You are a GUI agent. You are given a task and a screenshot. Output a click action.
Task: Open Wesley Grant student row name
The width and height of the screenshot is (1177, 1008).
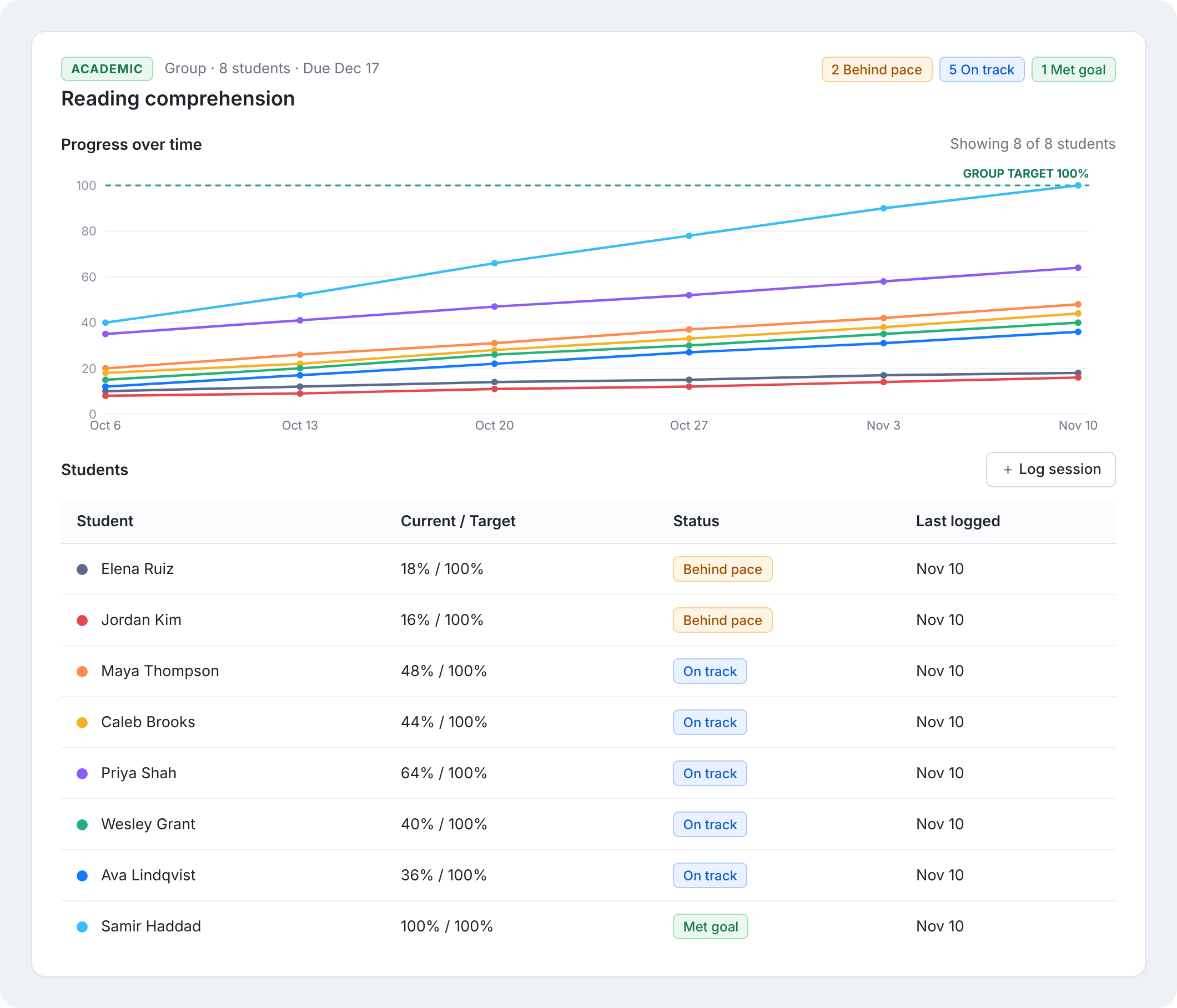(148, 825)
